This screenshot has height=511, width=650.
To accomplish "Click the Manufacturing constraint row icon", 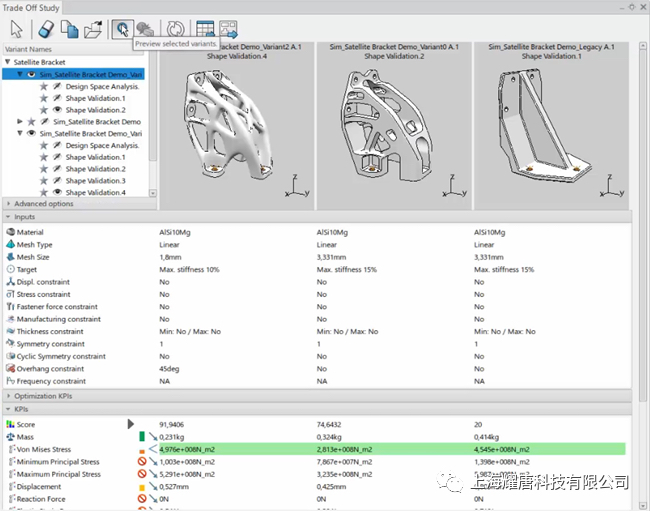I will (x=10, y=319).
